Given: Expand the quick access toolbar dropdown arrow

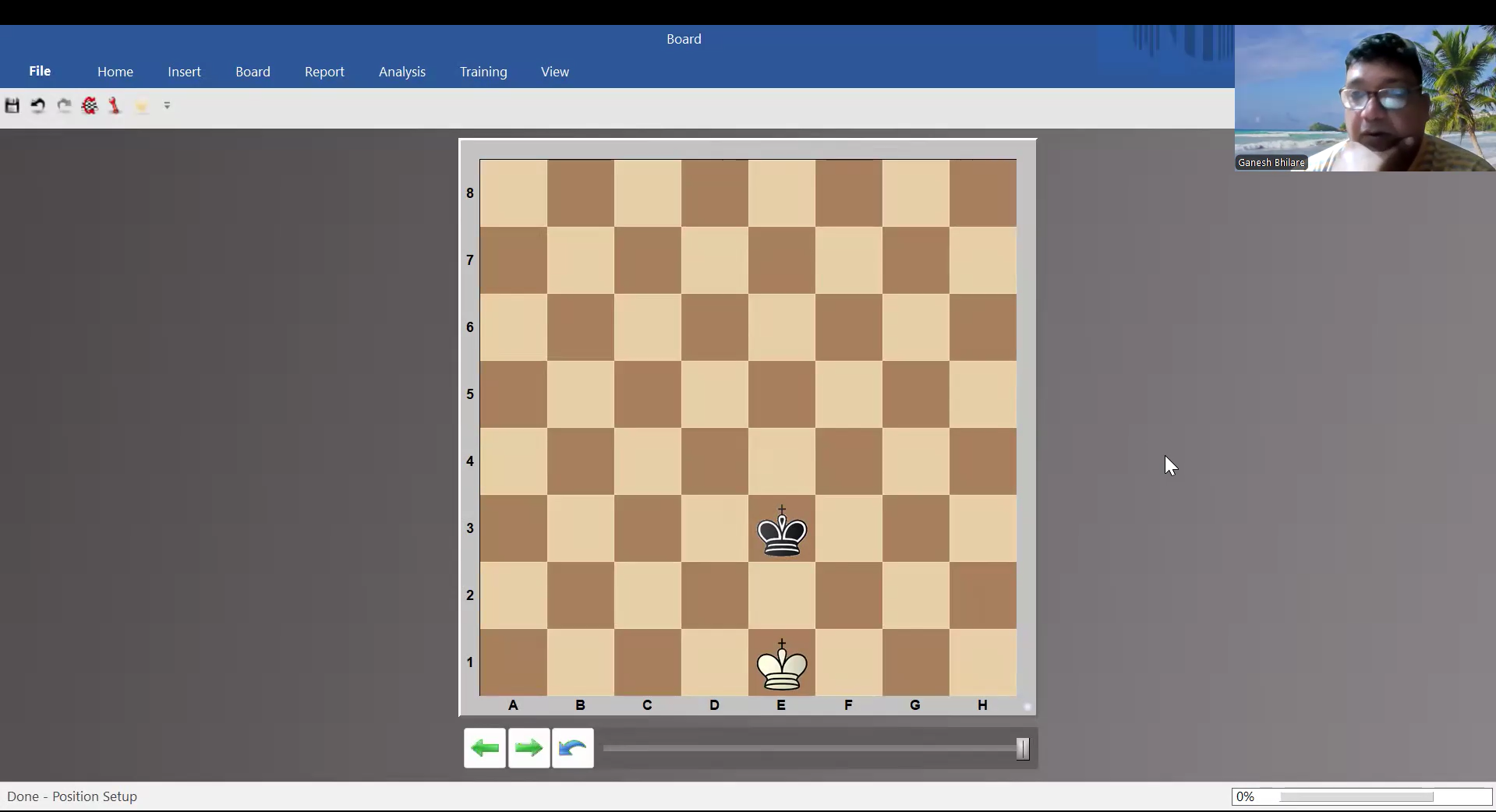Looking at the screenshot, I should (167, 106).
